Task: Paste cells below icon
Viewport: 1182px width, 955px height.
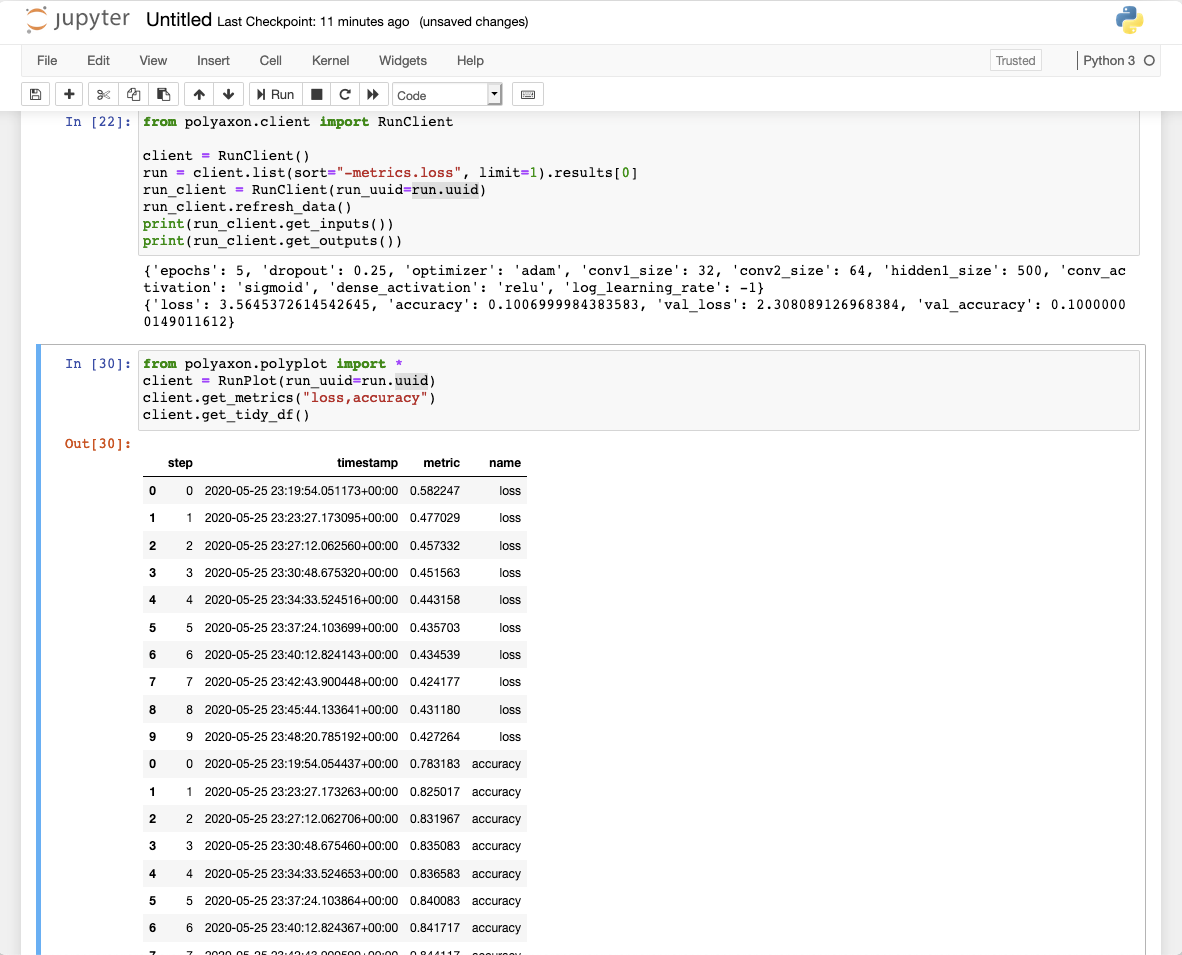Action: tap(163, 94)
